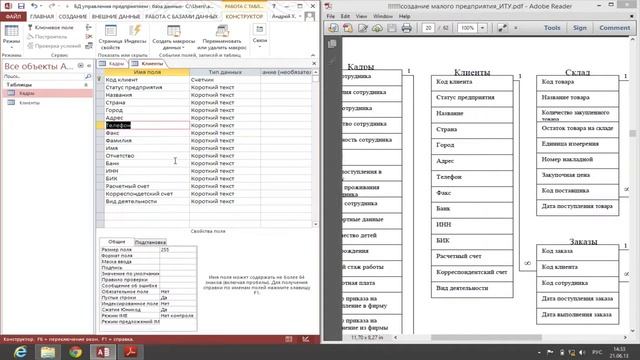Open Comment pane in Adobe Reader
640x360 pixels.
[614, 28]
